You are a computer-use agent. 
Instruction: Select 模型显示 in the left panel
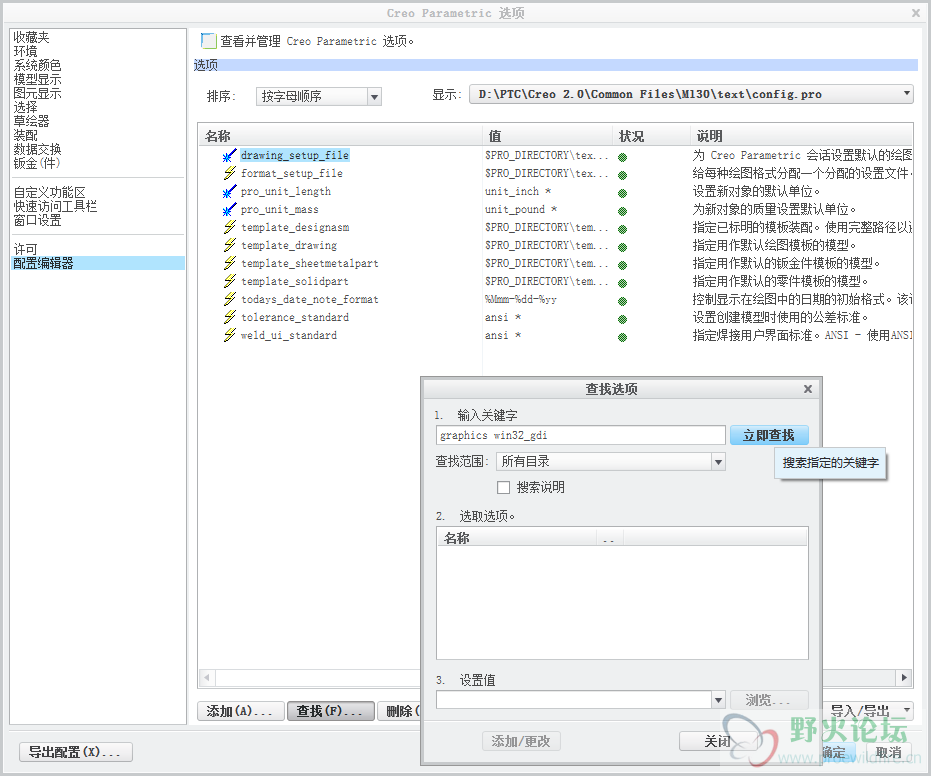pos(37,80)
